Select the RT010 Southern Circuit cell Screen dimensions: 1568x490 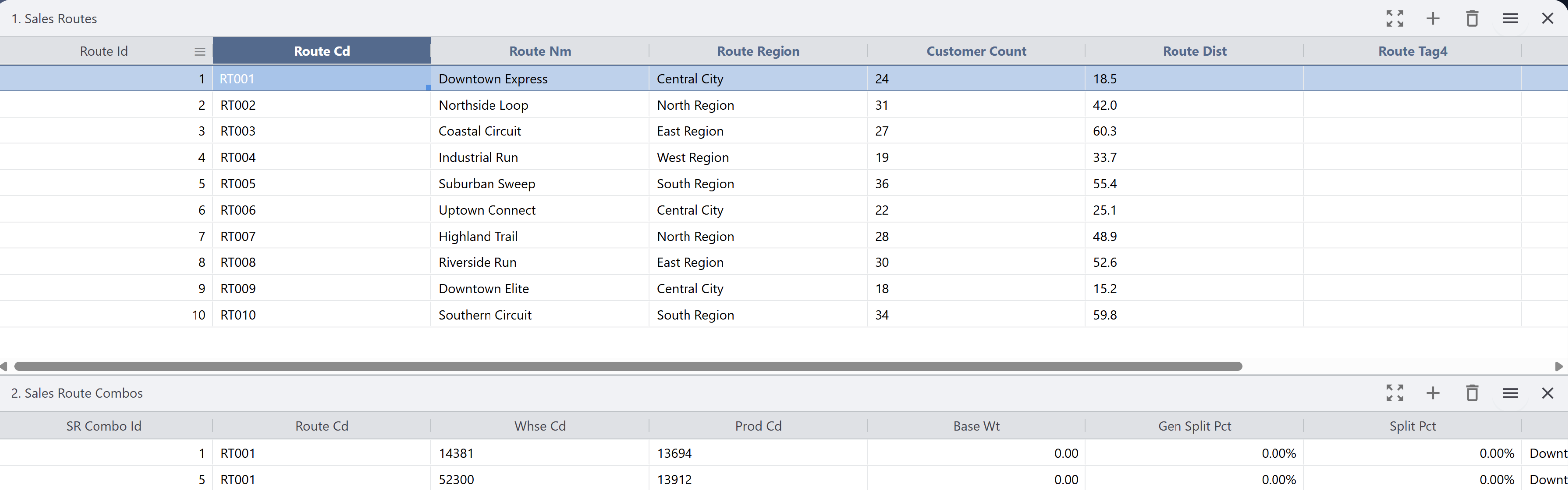click(x=485, y=315)
